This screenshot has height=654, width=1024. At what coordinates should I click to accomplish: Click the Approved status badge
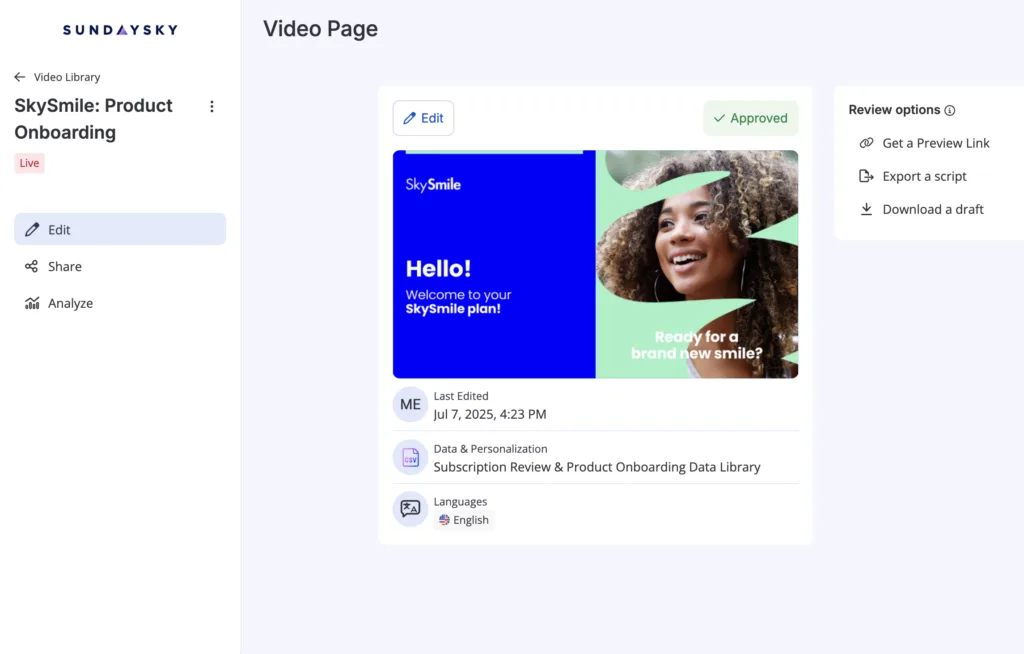click(x=750, y=118)
